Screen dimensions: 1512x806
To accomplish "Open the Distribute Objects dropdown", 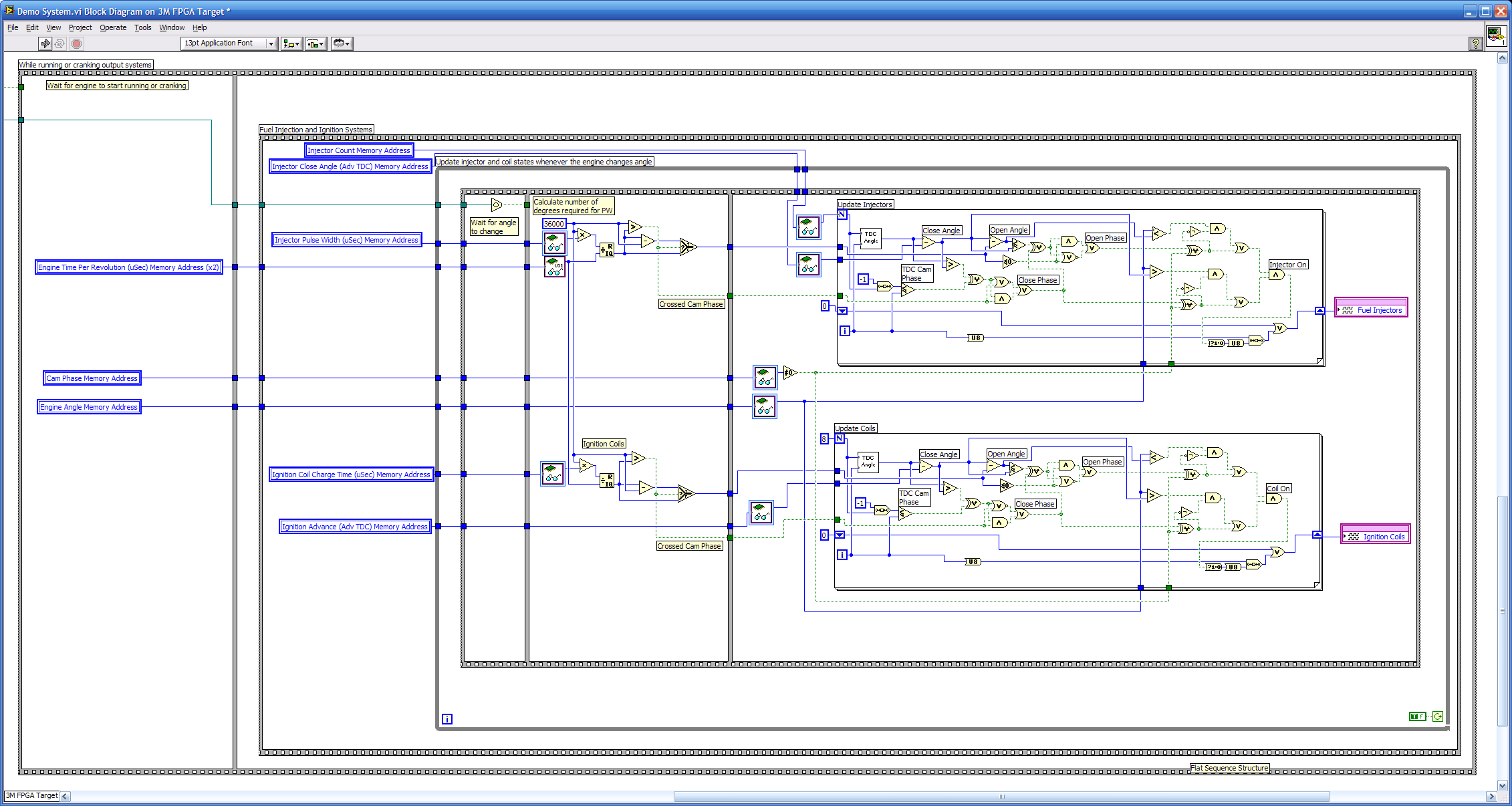I will coord(316,43).
